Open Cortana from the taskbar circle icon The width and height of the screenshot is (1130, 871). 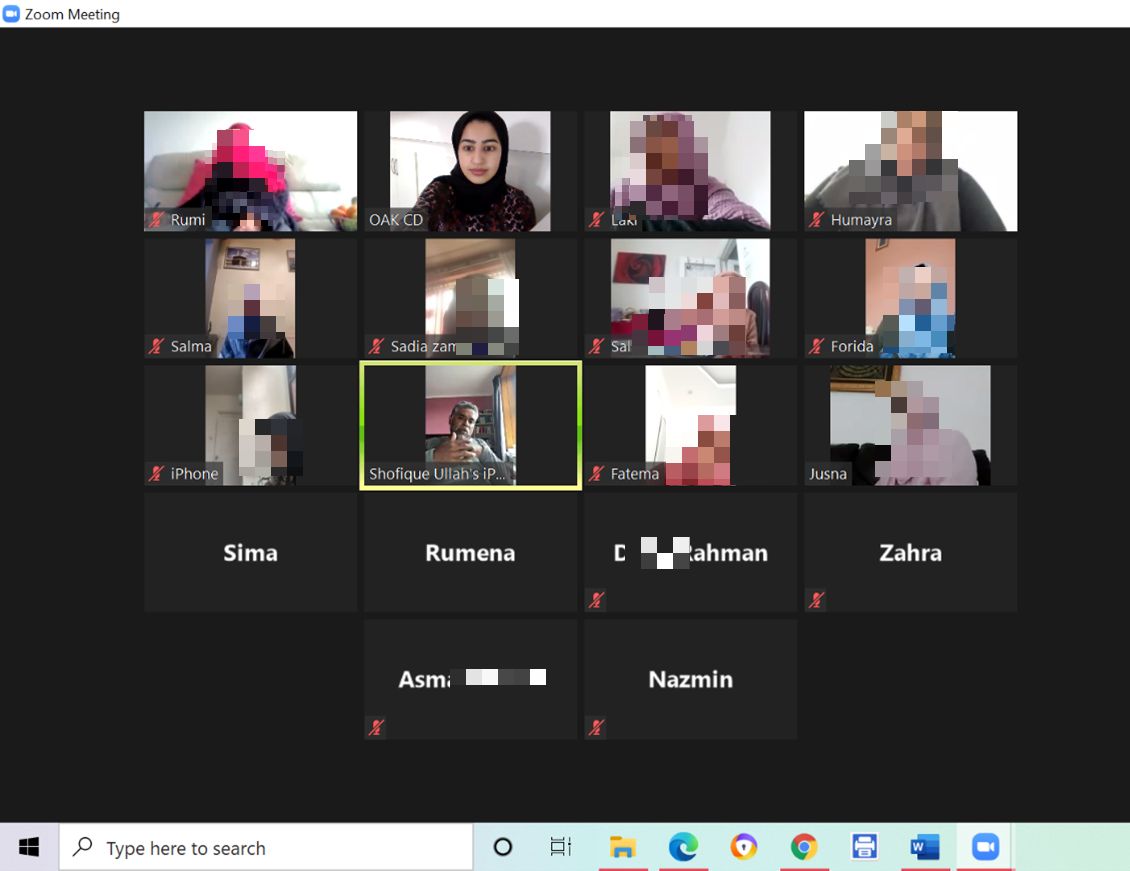502,847
